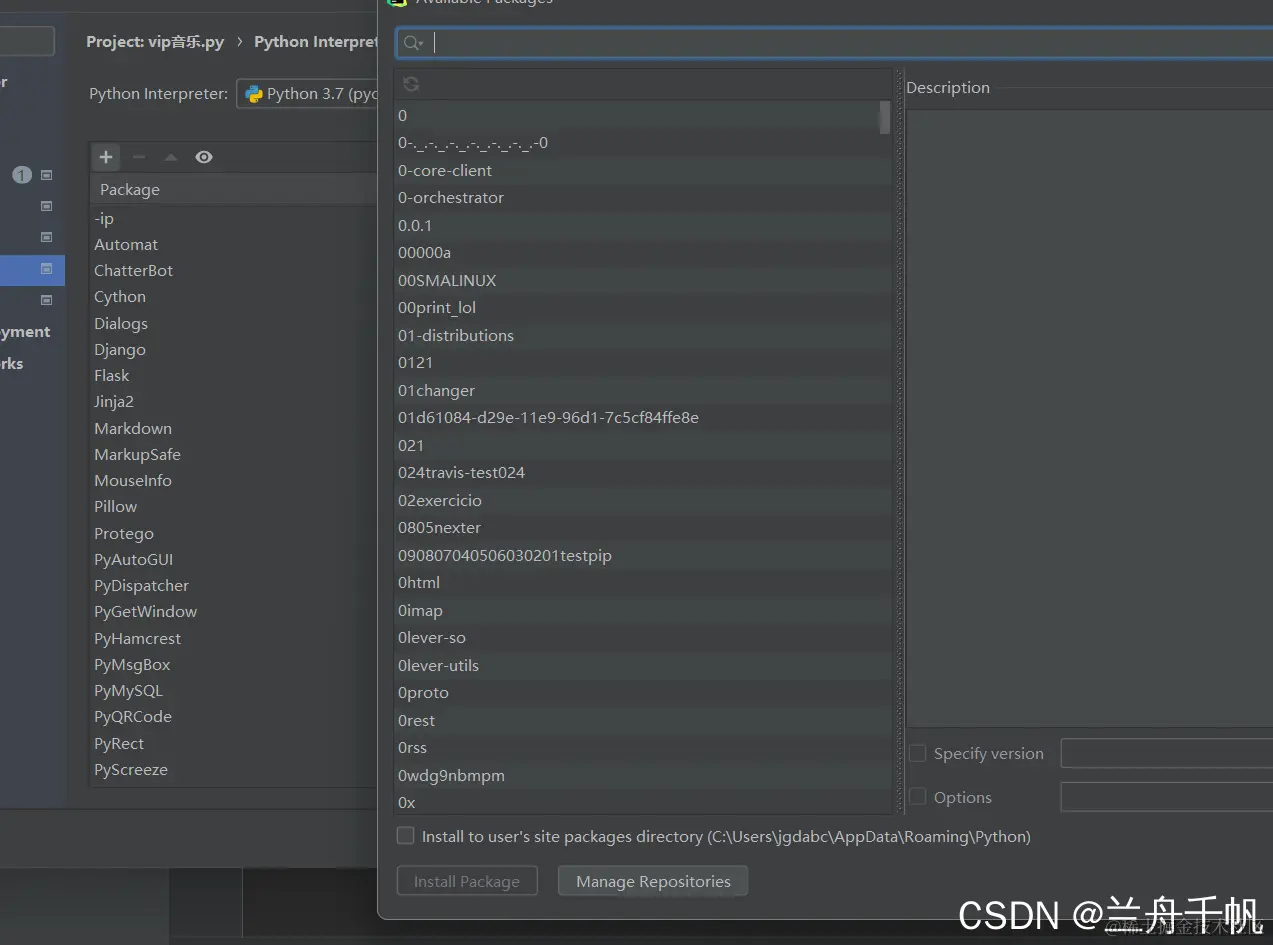
Task: Click the add package plus icon
Action: [x=106, y=157]
